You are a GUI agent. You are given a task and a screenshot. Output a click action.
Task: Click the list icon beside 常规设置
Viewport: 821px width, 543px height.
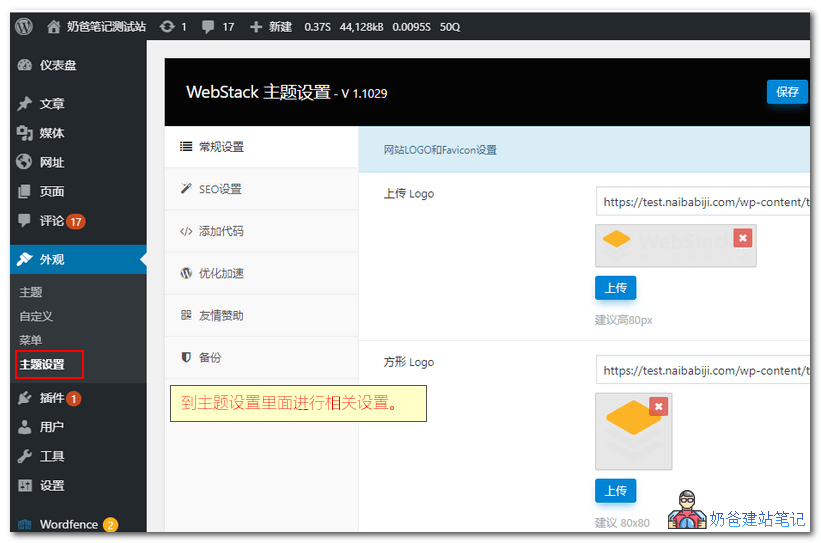pyautogui.click(x=186, y=147)
